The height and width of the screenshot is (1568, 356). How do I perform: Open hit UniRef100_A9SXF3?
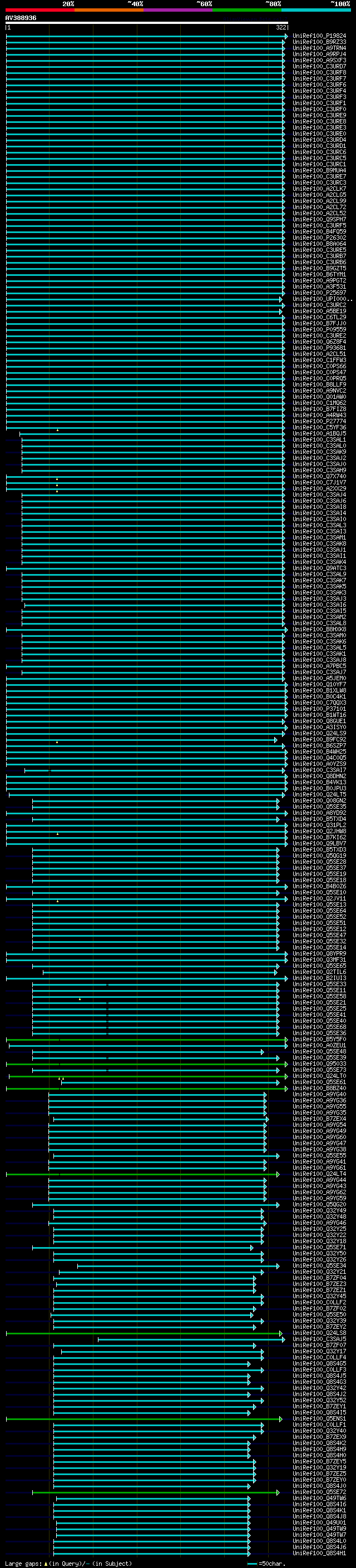click(x=319, y=60)
